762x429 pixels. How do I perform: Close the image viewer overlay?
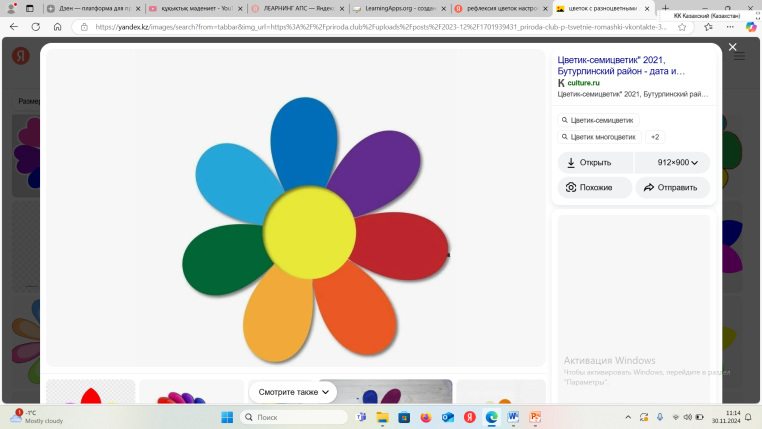[x=732, y=47]
